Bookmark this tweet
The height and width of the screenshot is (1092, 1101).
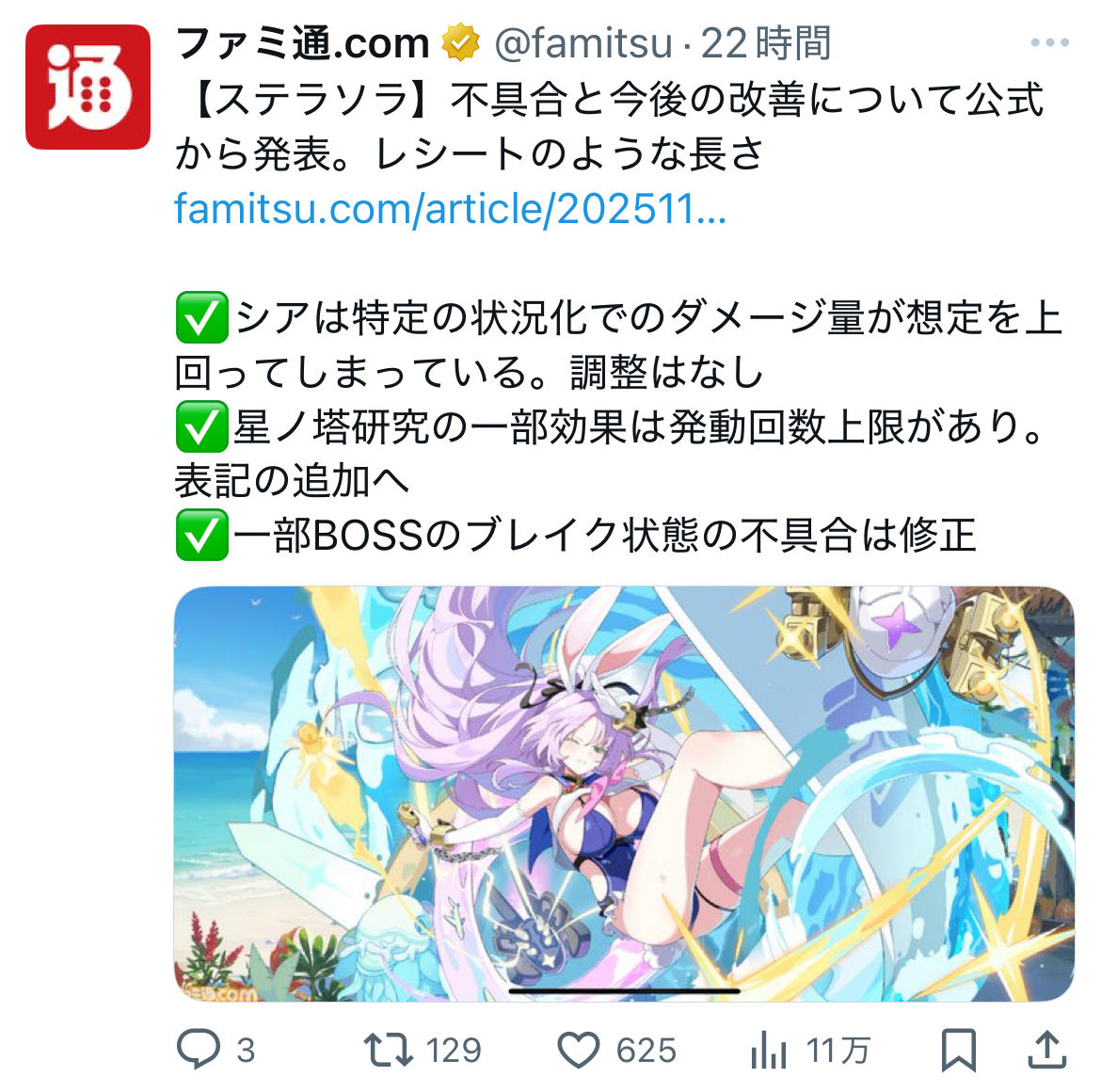(959, 1050)
